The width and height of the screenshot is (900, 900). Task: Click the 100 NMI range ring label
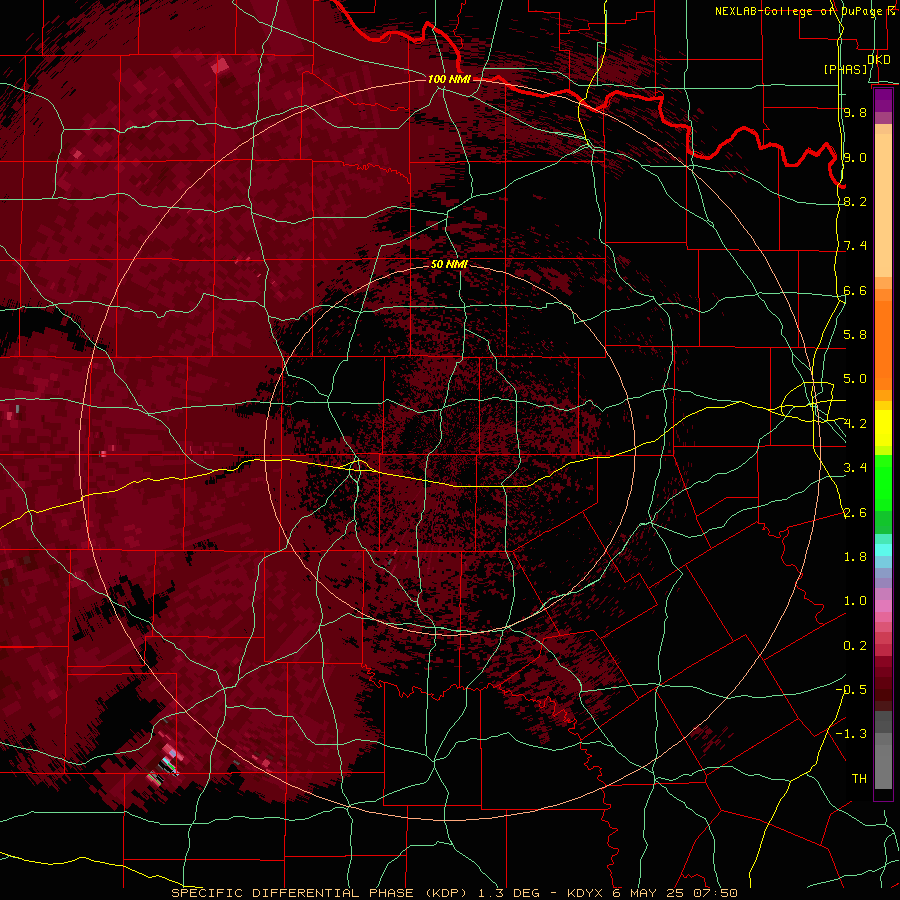(x=449, y=79)
